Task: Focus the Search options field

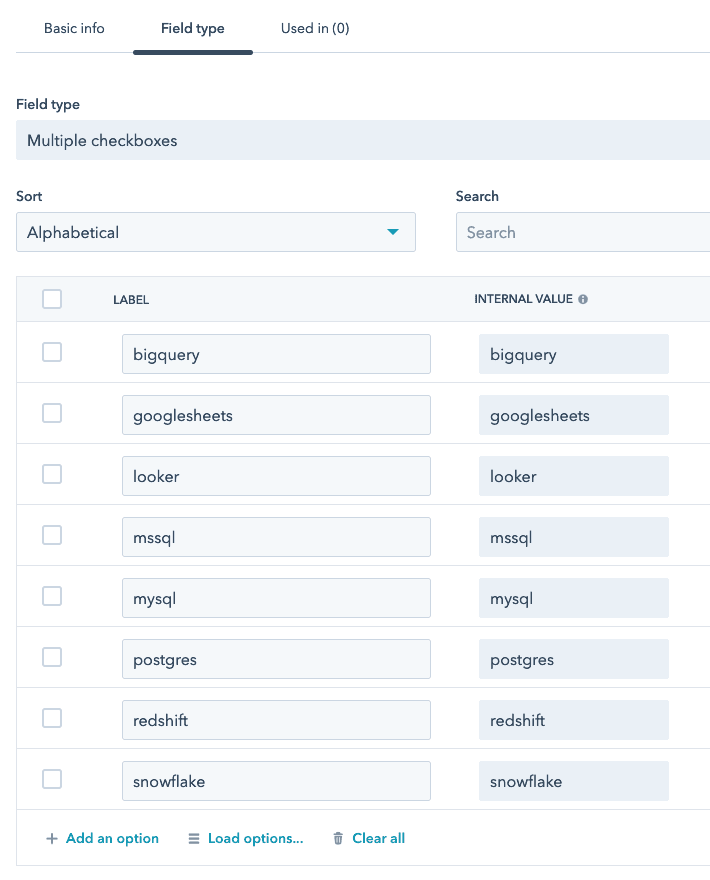Action: [x=582, y=233]
